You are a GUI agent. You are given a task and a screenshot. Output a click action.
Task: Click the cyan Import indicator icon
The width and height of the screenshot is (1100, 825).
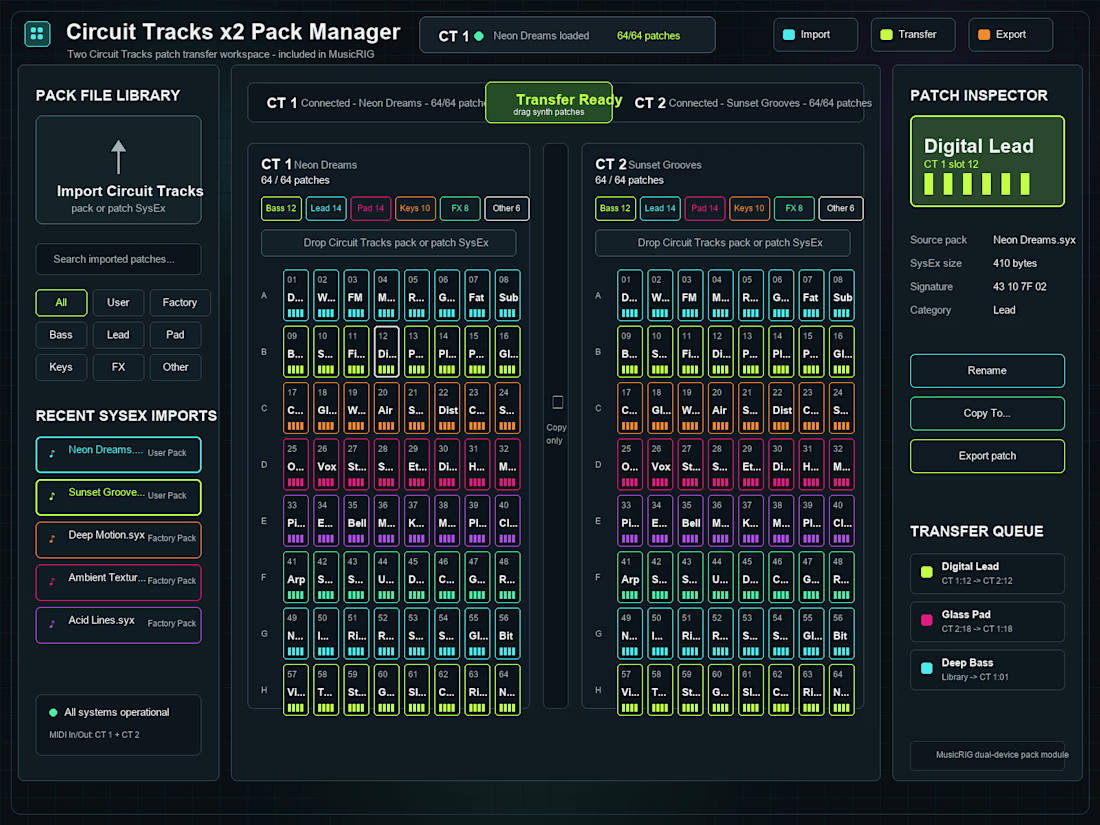pyautogui.click(x=789, y=34)
